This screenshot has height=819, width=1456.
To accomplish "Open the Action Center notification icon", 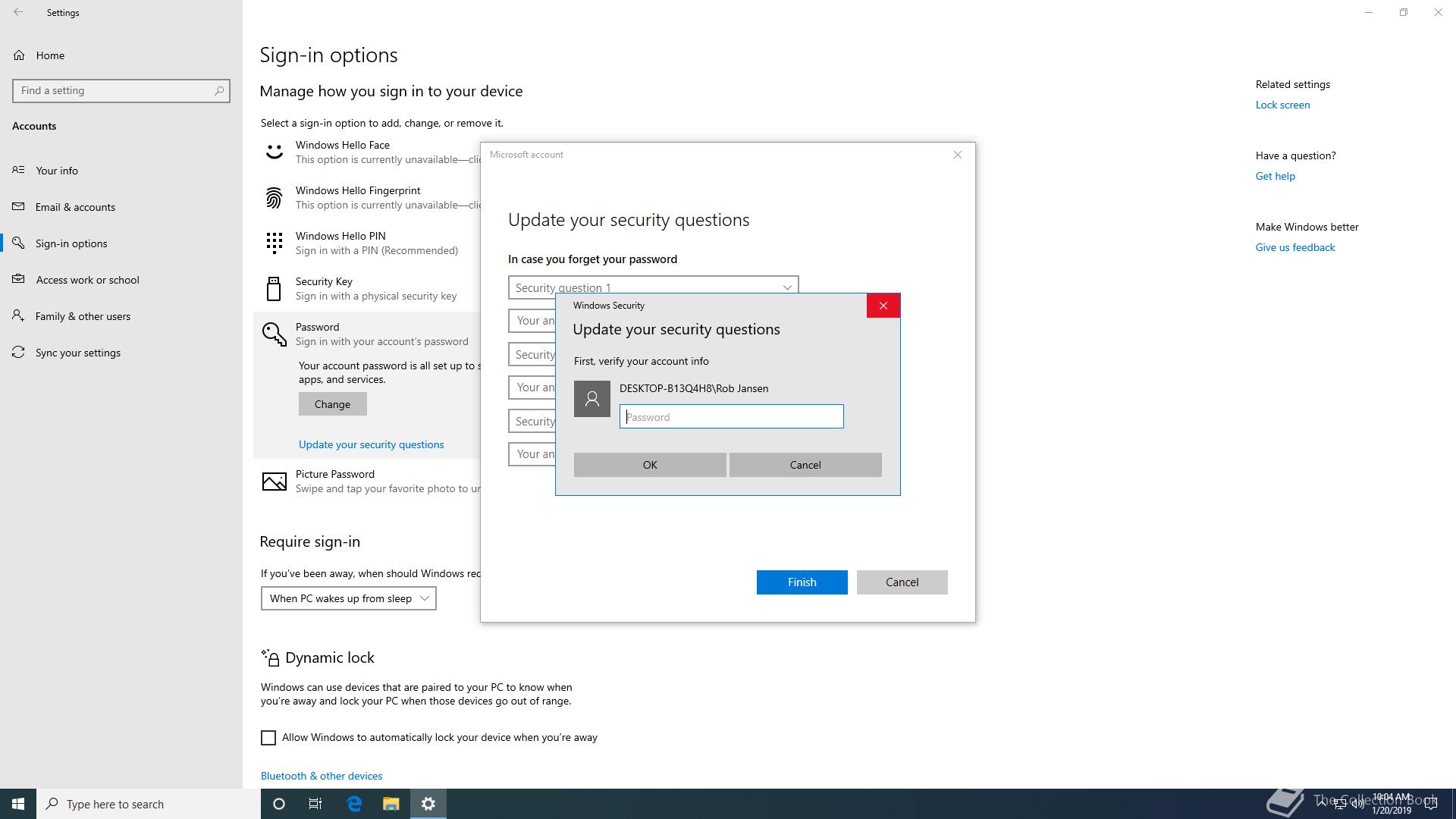I will pos(1431,804).
